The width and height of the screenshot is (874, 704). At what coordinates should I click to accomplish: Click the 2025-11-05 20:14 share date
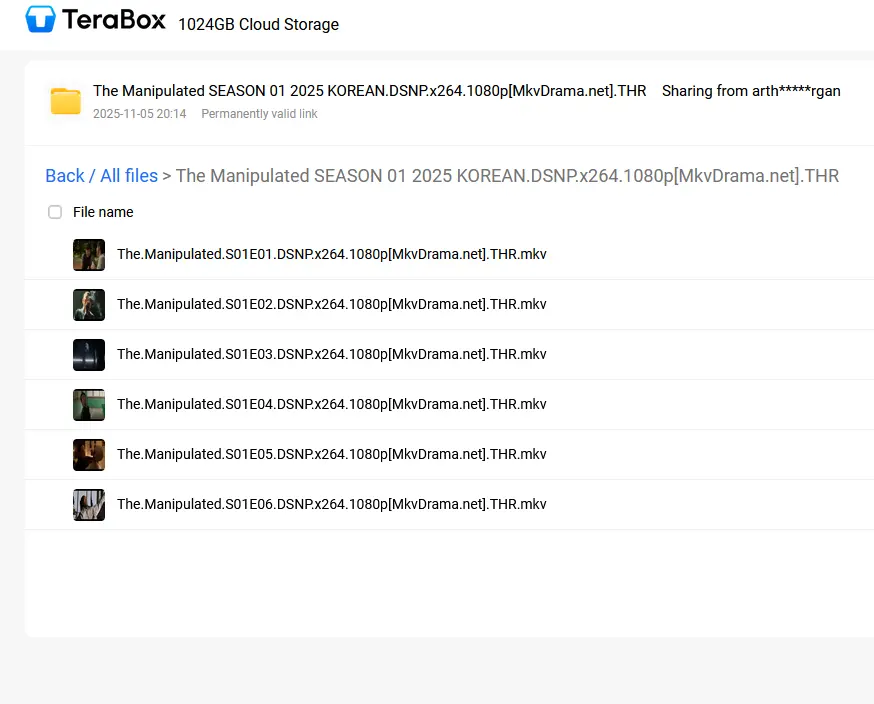coord(139,114)
